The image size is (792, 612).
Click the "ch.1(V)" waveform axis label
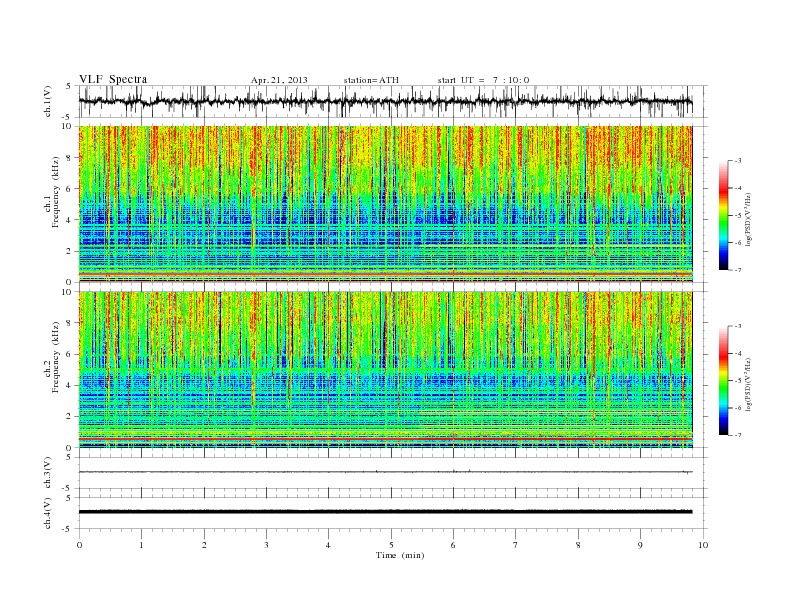pos(48,101)
